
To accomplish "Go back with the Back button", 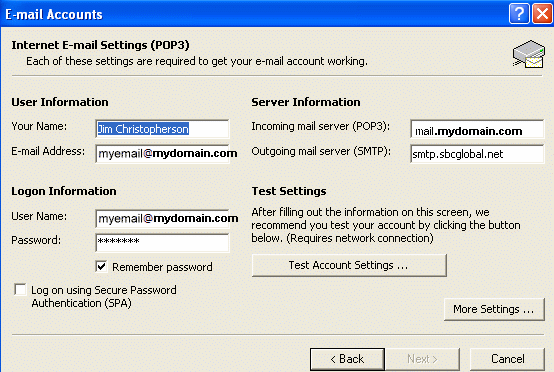I will [347, 359].
